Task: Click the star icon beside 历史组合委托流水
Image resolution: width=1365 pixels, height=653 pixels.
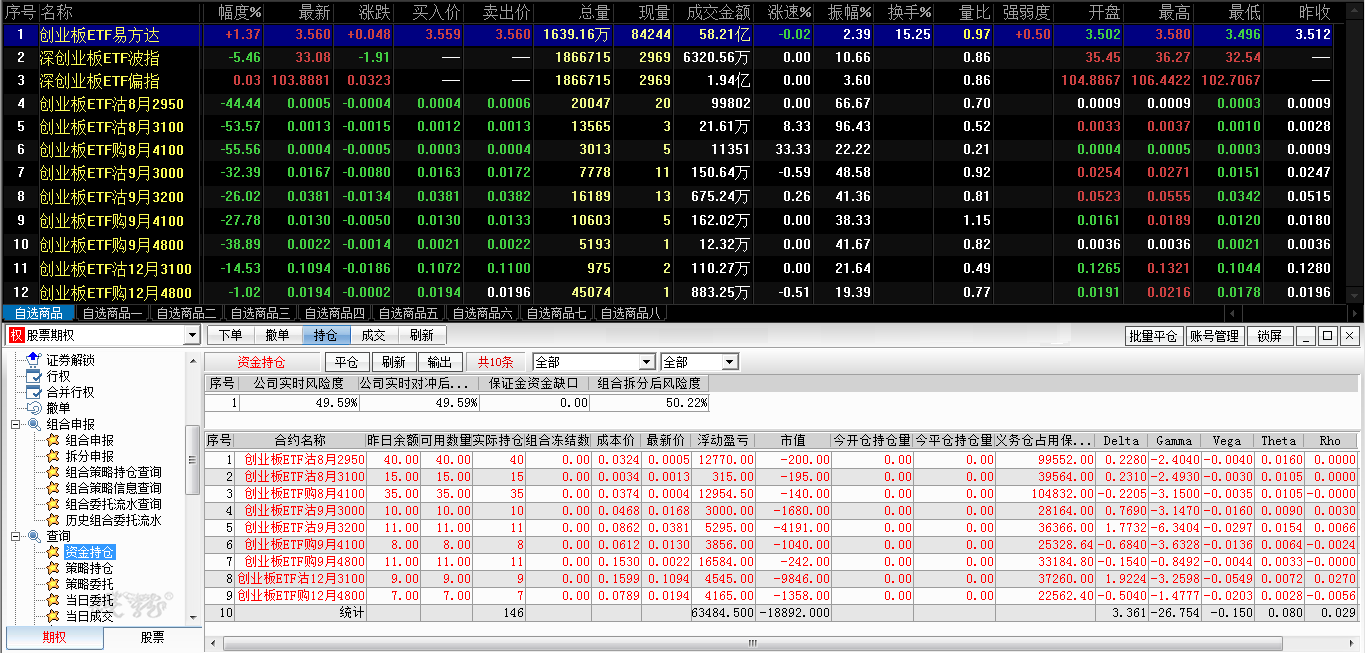Action: pos(53,520)
